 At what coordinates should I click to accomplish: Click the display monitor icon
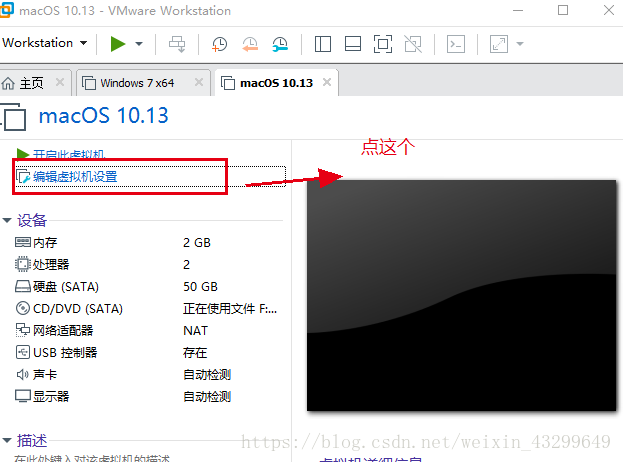(23, 396)
